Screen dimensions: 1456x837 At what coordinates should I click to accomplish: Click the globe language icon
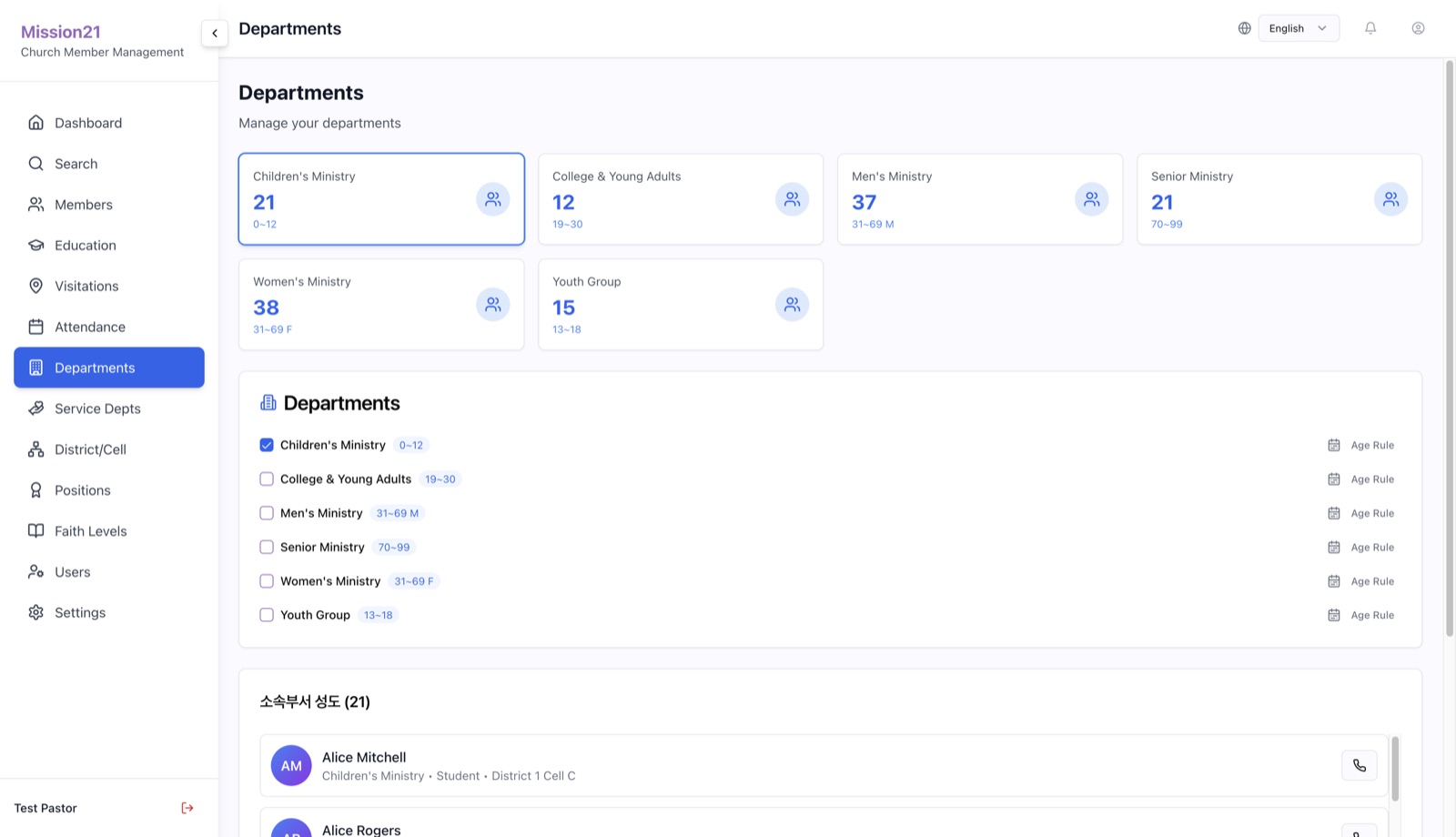coord(1244,28)
